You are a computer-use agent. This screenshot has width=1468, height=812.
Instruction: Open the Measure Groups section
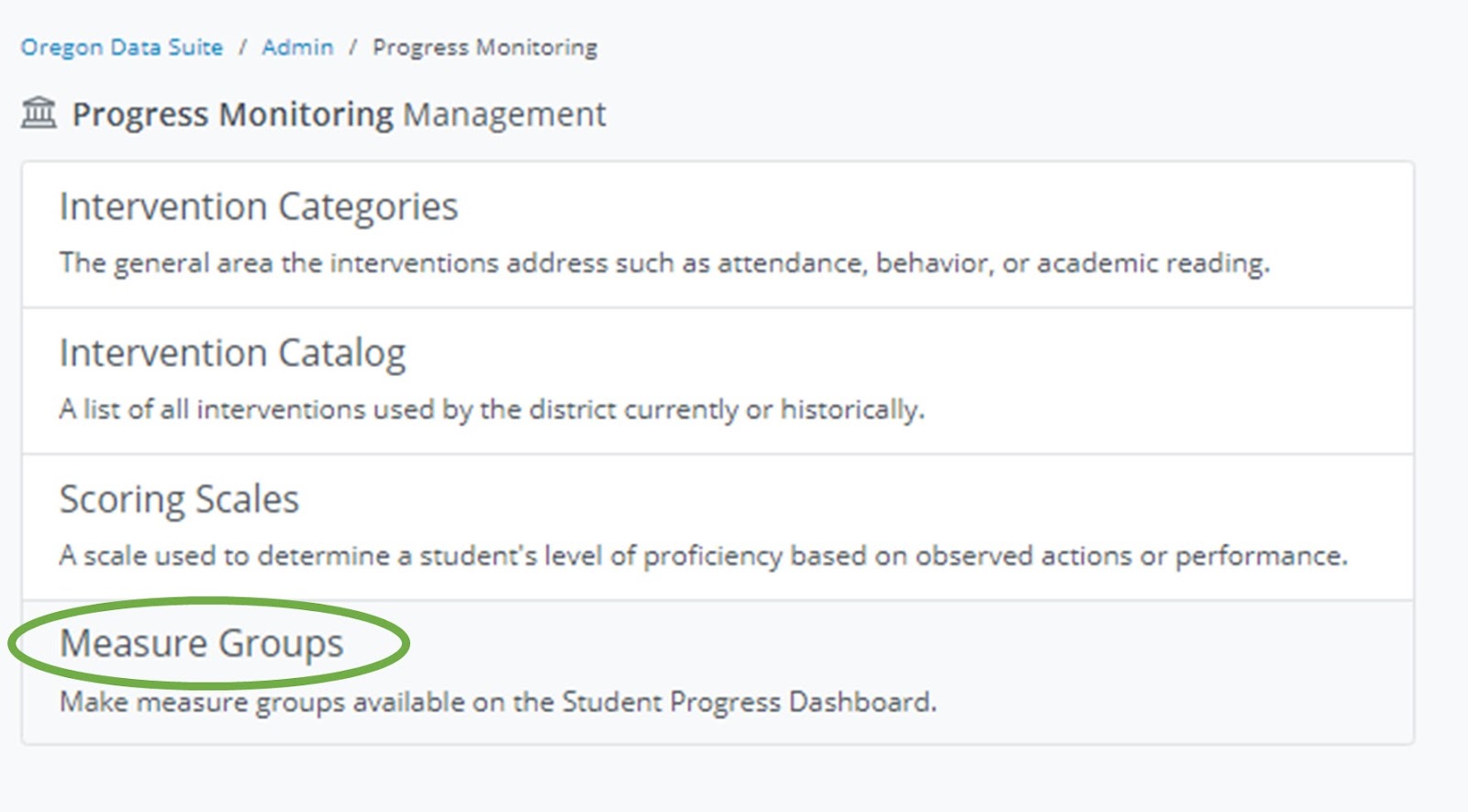(x=202, y=643)
